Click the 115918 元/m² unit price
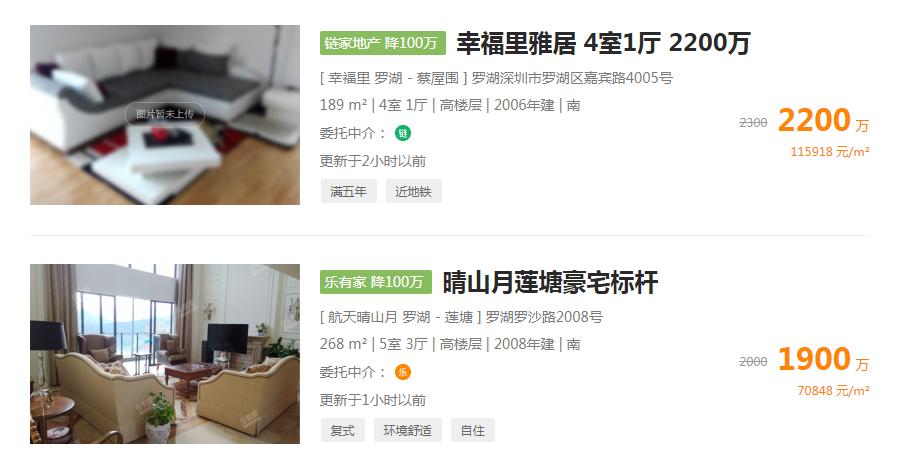The height and width of the screenshot is (458, 920). pos(830,152)
